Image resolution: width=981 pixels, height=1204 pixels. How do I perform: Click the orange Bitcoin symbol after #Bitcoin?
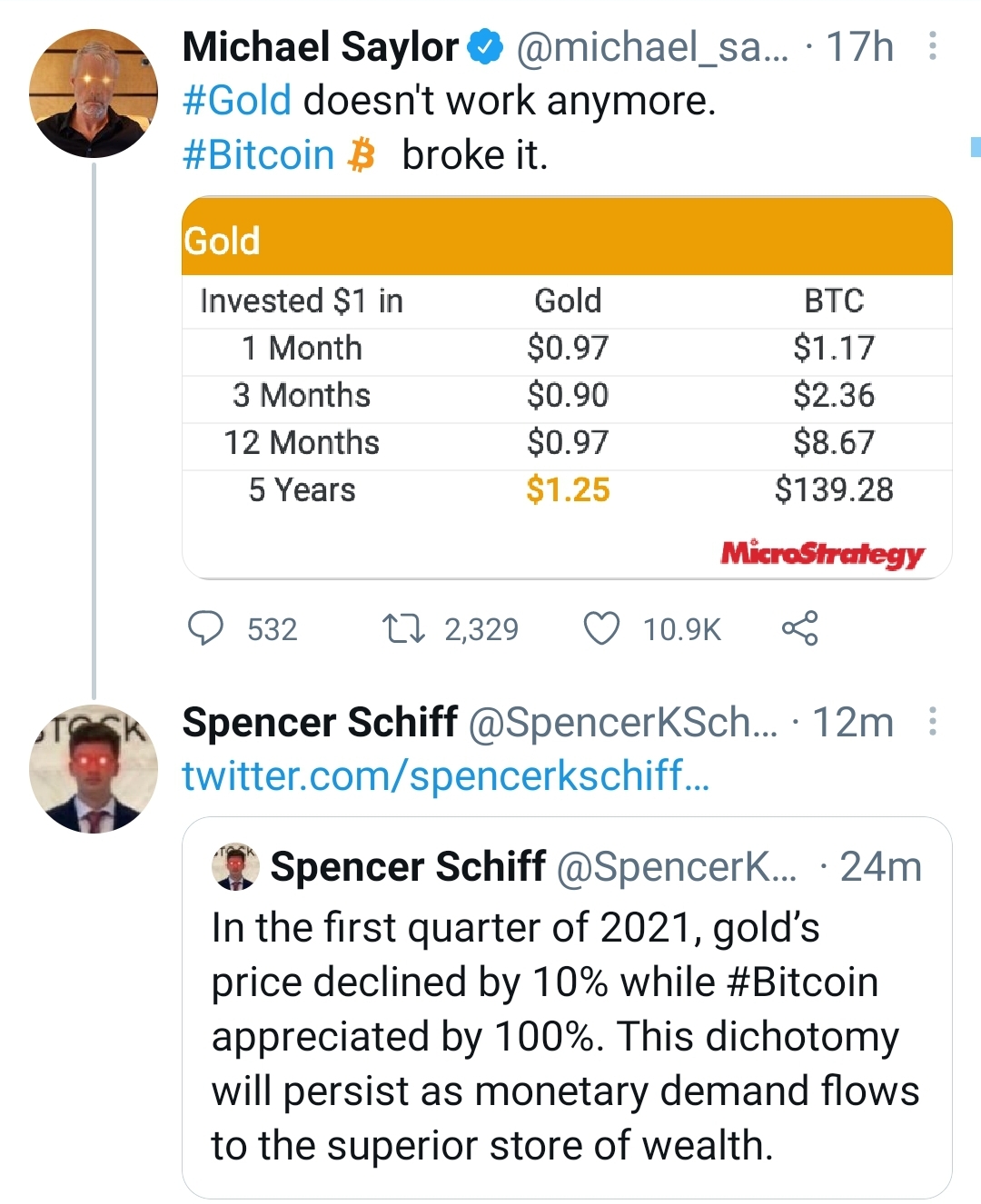pyautogui.click(x=362, y=155)
